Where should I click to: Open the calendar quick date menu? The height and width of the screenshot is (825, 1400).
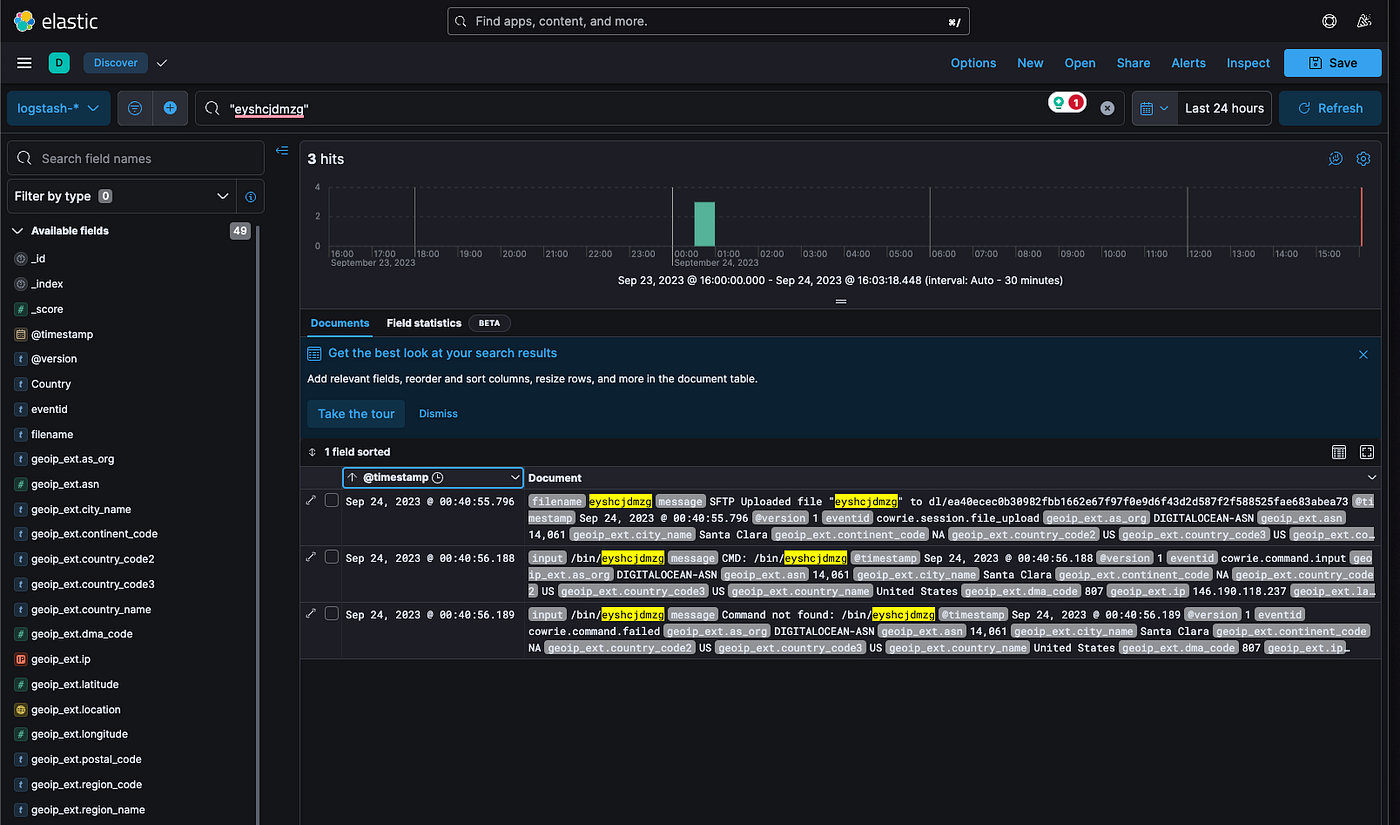coord(1153,108)
